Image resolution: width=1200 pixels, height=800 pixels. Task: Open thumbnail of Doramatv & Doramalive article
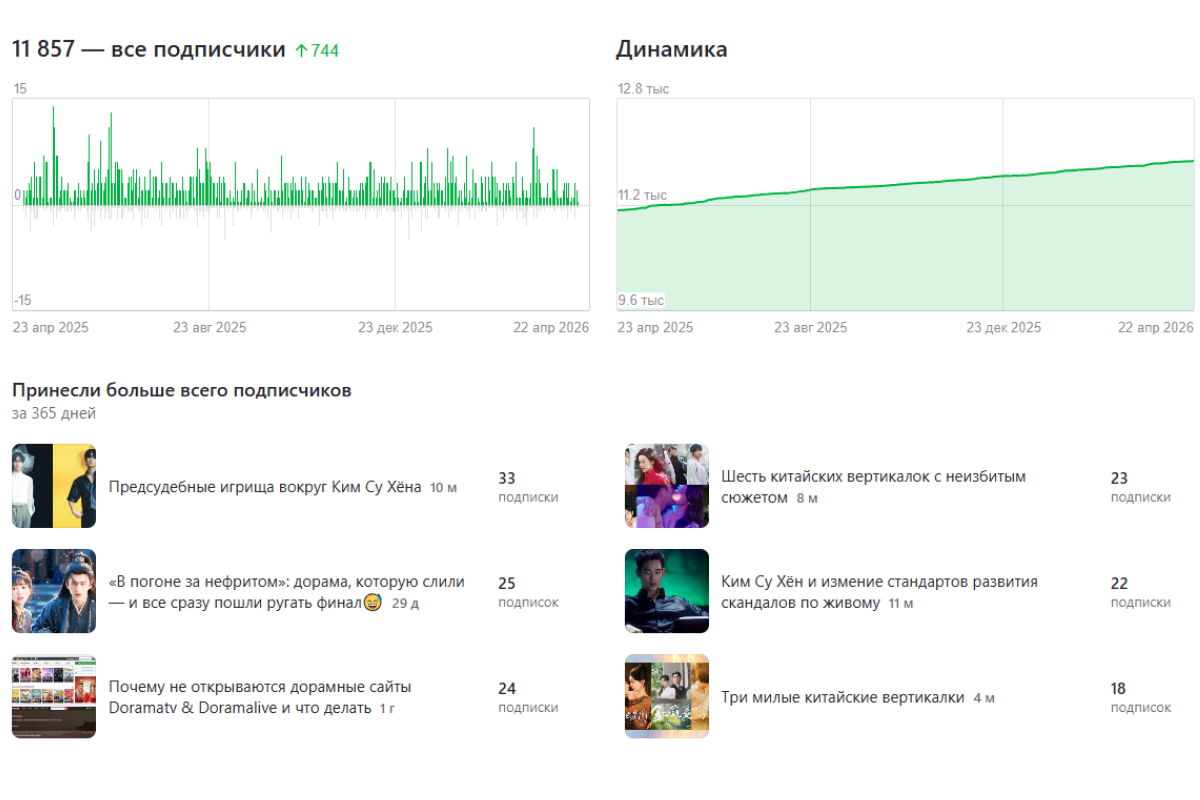[x=54, y=696]
